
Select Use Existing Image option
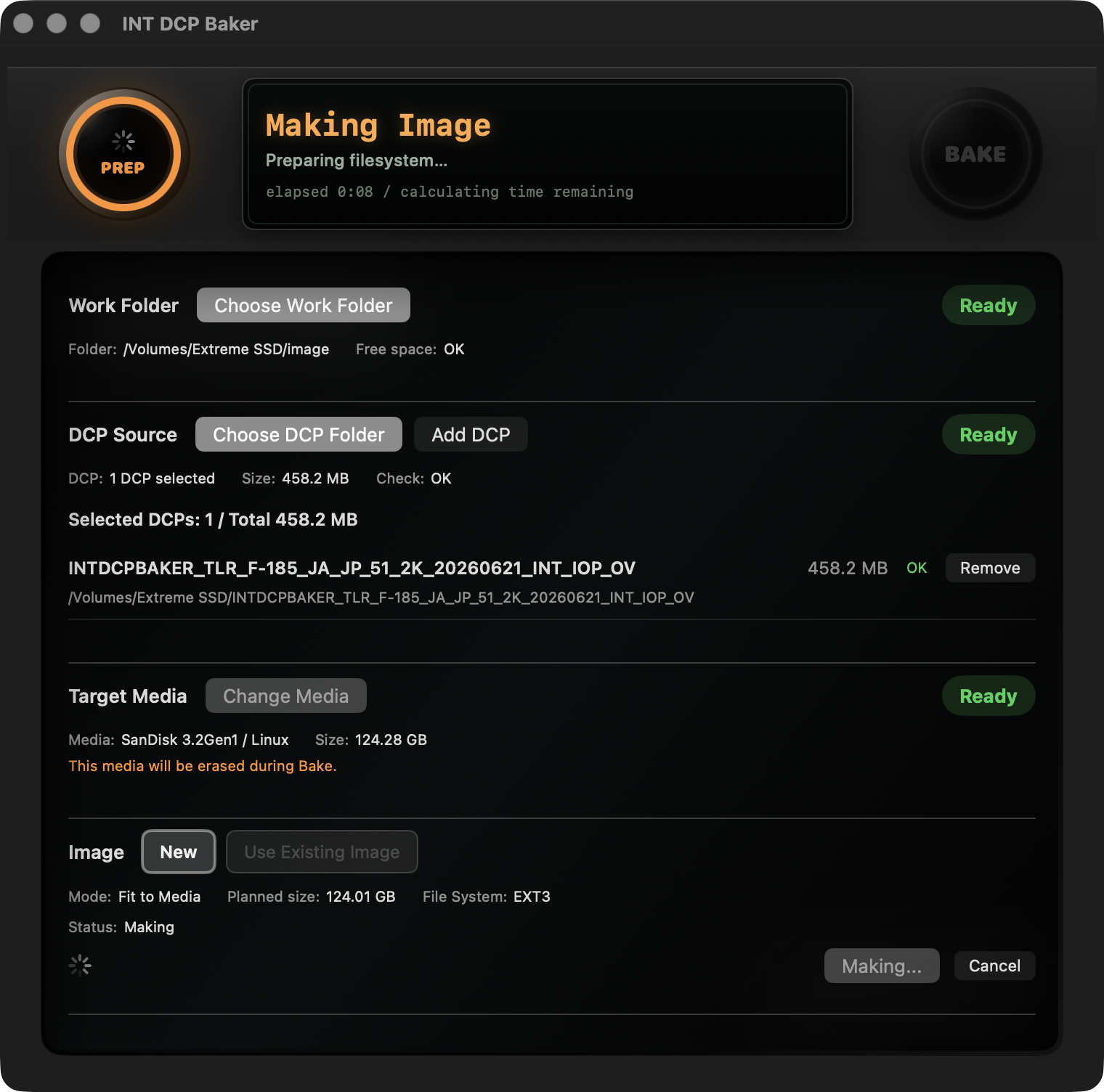[322, 852]
